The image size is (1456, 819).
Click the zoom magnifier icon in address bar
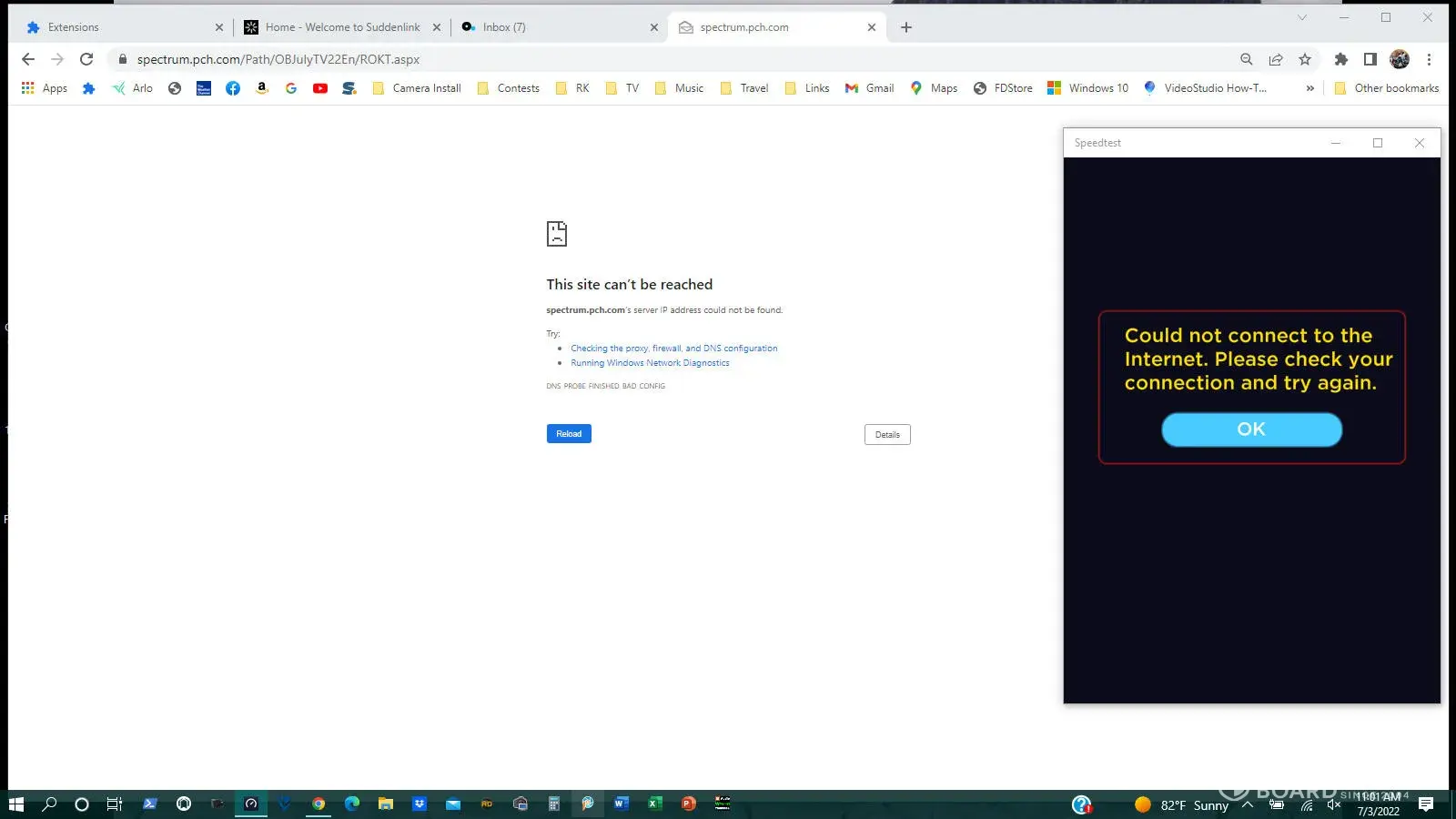pos(1247,59)
